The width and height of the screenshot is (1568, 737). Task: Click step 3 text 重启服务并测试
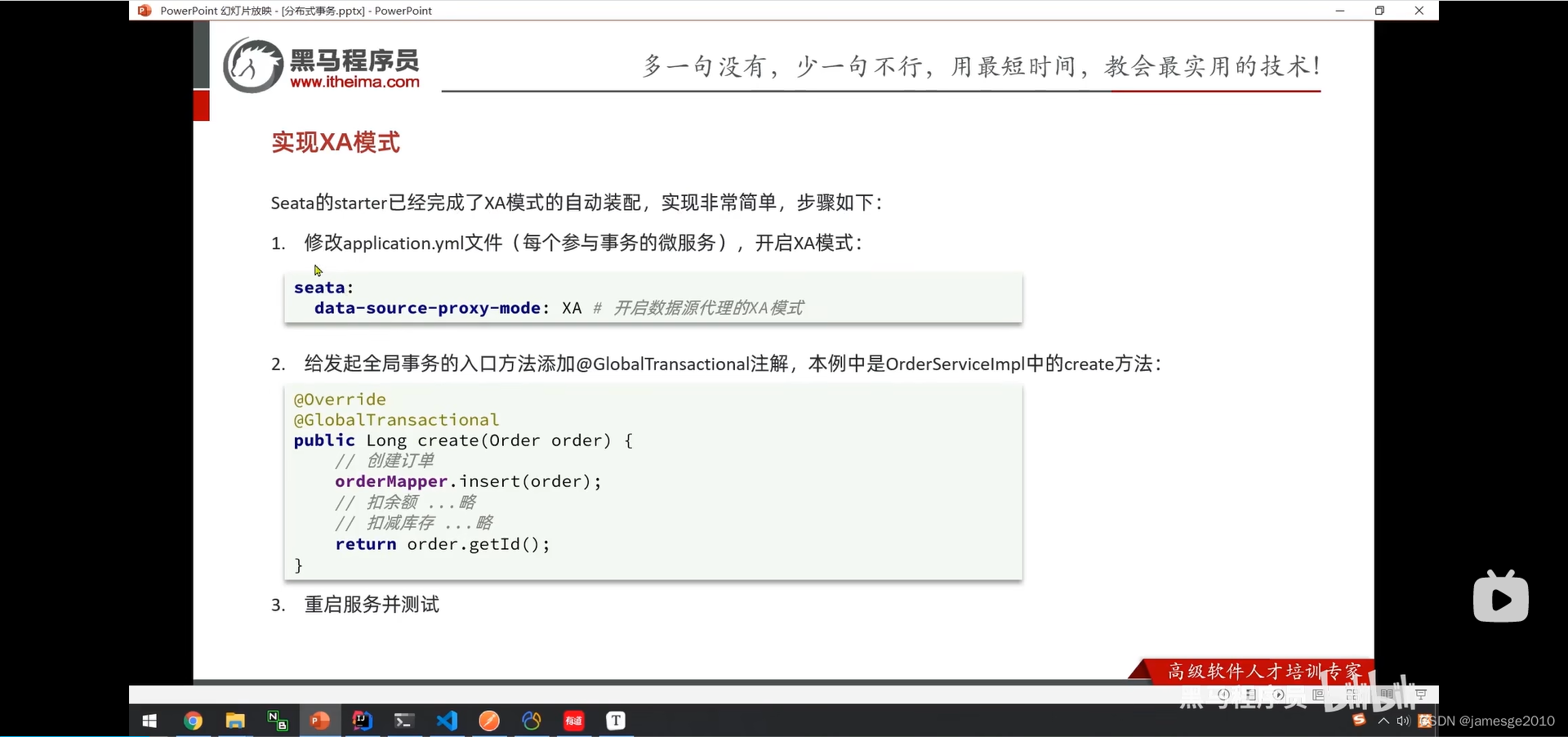point(372,605)
